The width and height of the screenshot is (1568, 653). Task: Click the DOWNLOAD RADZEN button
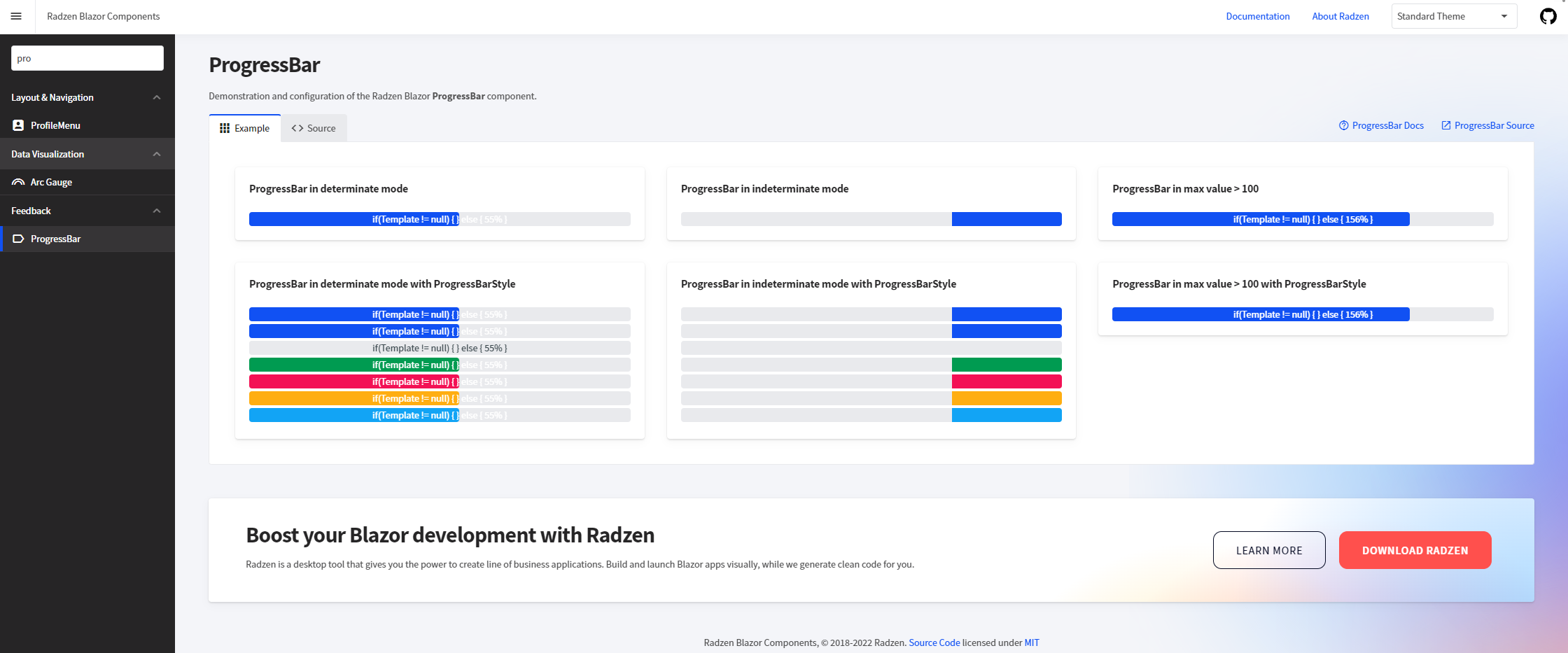point(1415,550)
